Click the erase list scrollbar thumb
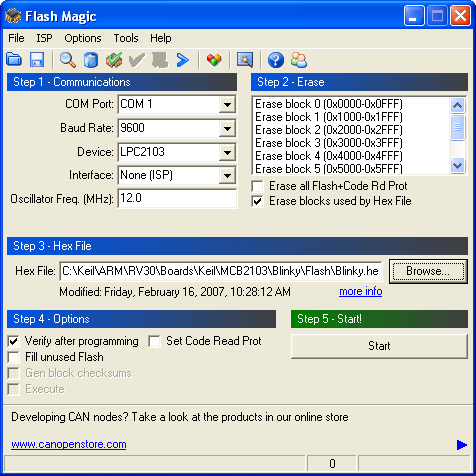The width and height of the screenshot is (476, 476). pyautogui.click(x=457, y=127)
